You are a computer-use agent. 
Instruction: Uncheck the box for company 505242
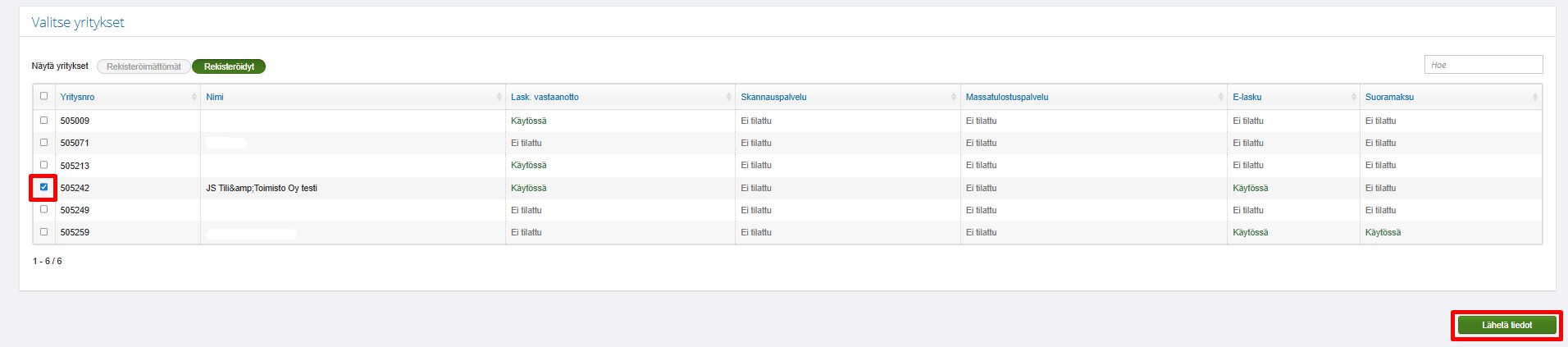pos(44,187)
